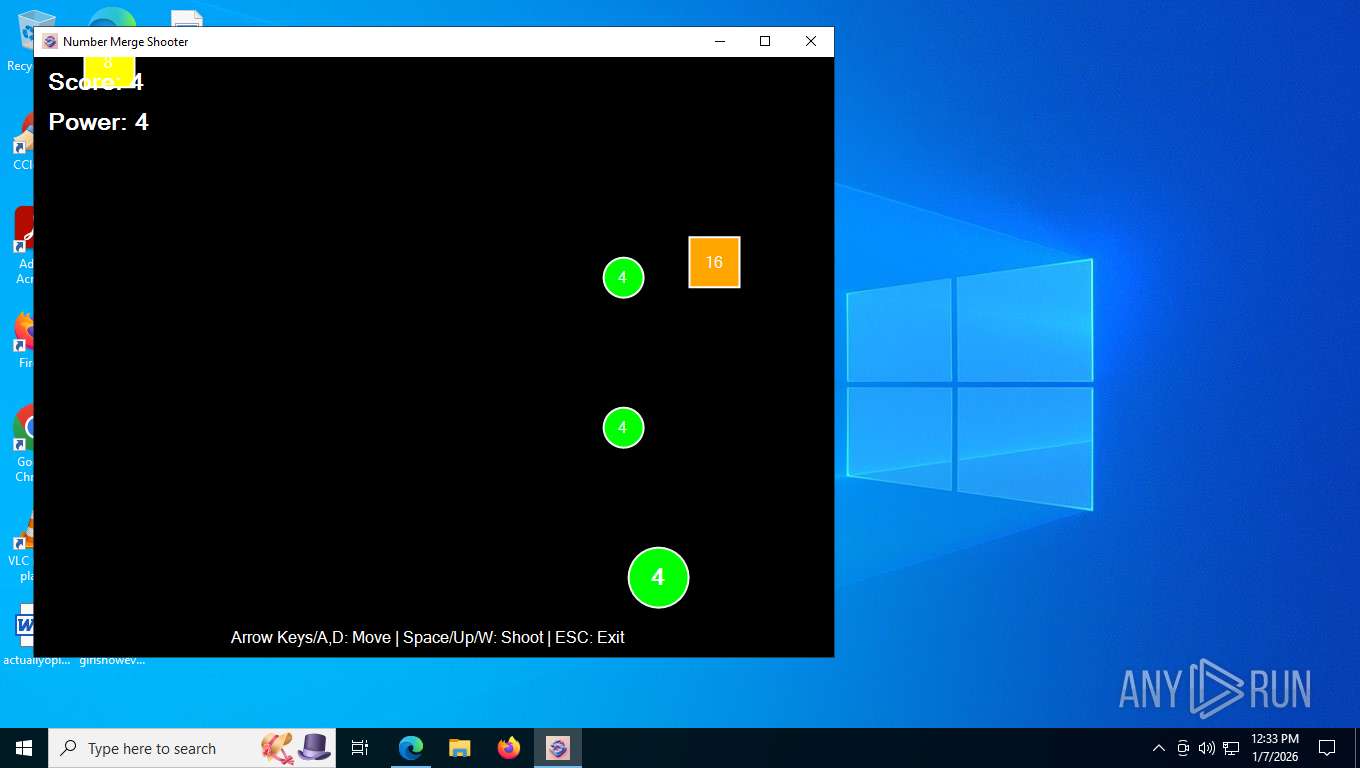The width and height of the screenshot is (1360, 768).
Task: Click the large green player ball
Action: tap(658, 577)
